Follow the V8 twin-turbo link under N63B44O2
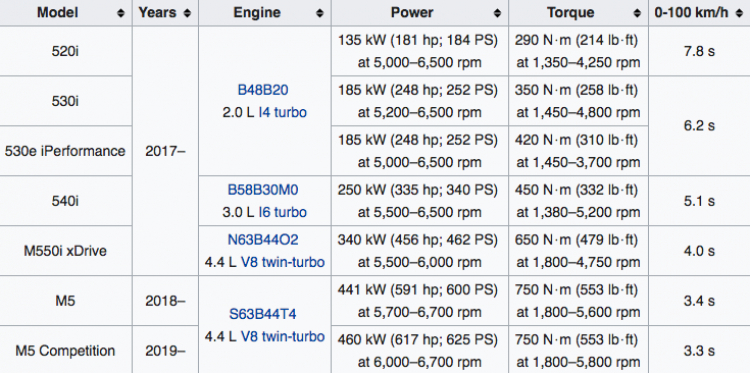The image size is (750, 373). coord(282,262)
